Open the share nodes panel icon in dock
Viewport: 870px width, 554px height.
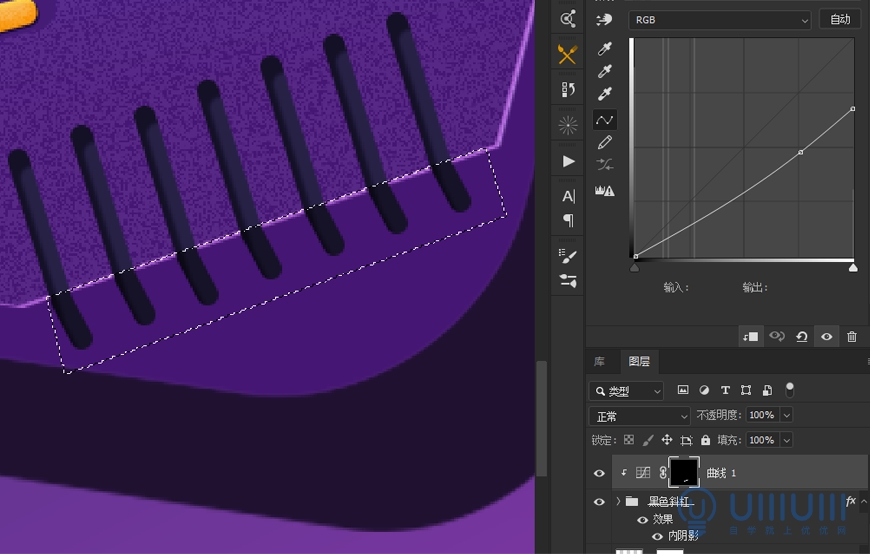pyautogui.click(x=568, y=18)
